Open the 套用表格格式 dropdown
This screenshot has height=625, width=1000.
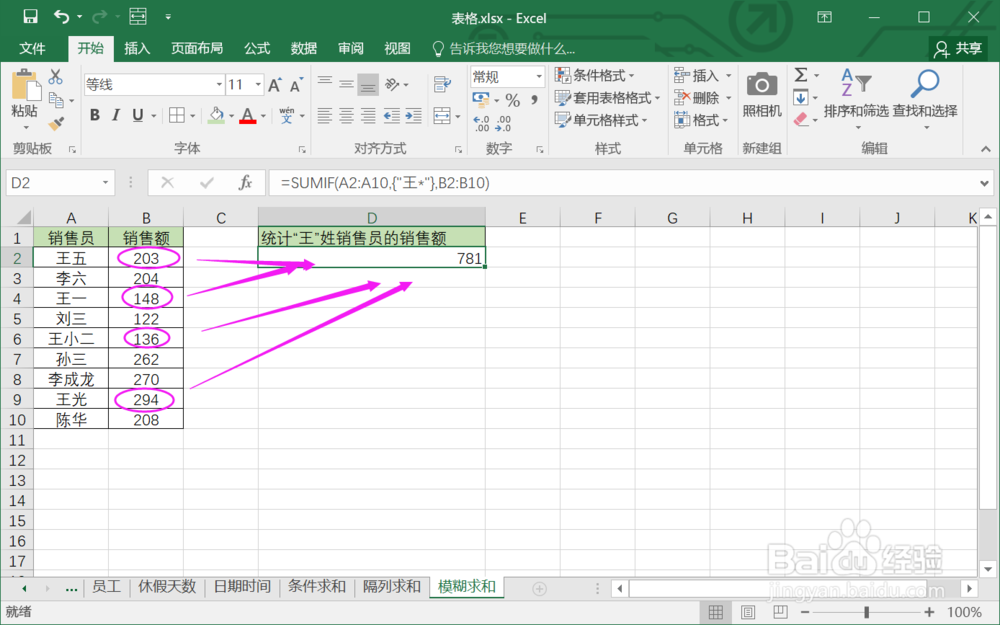607,98
